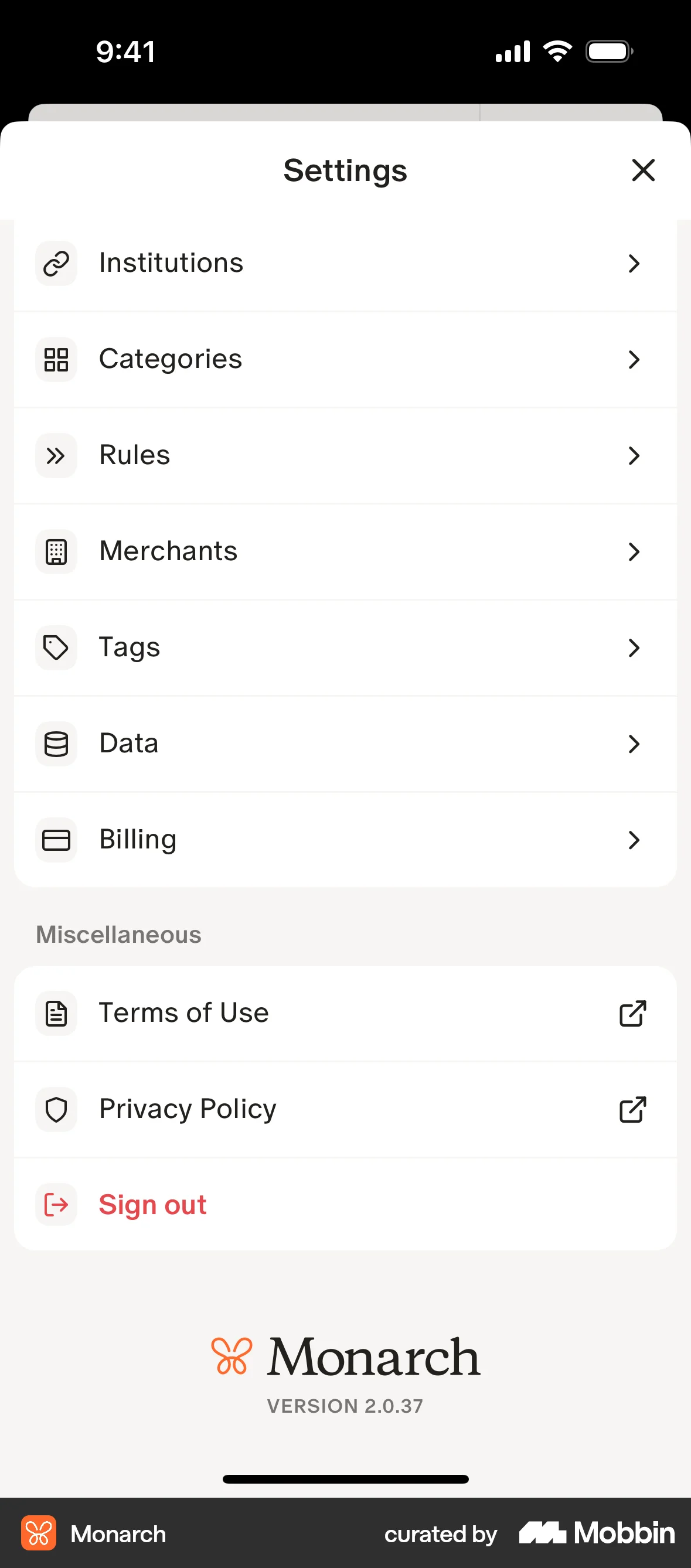Tap the Categories grid icon
This screenshot has height=1568, width=691.
pos(56,359)
